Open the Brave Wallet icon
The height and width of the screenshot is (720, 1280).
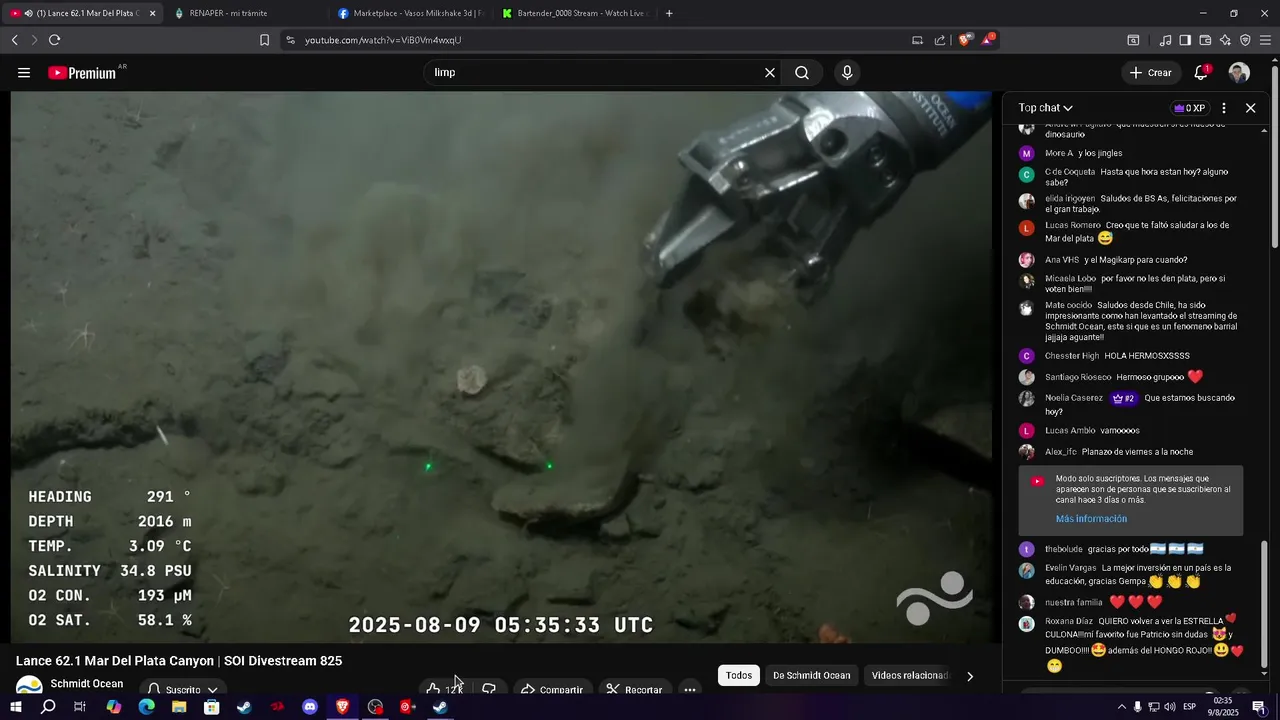pyautogui.click(x=1205, y=40)
